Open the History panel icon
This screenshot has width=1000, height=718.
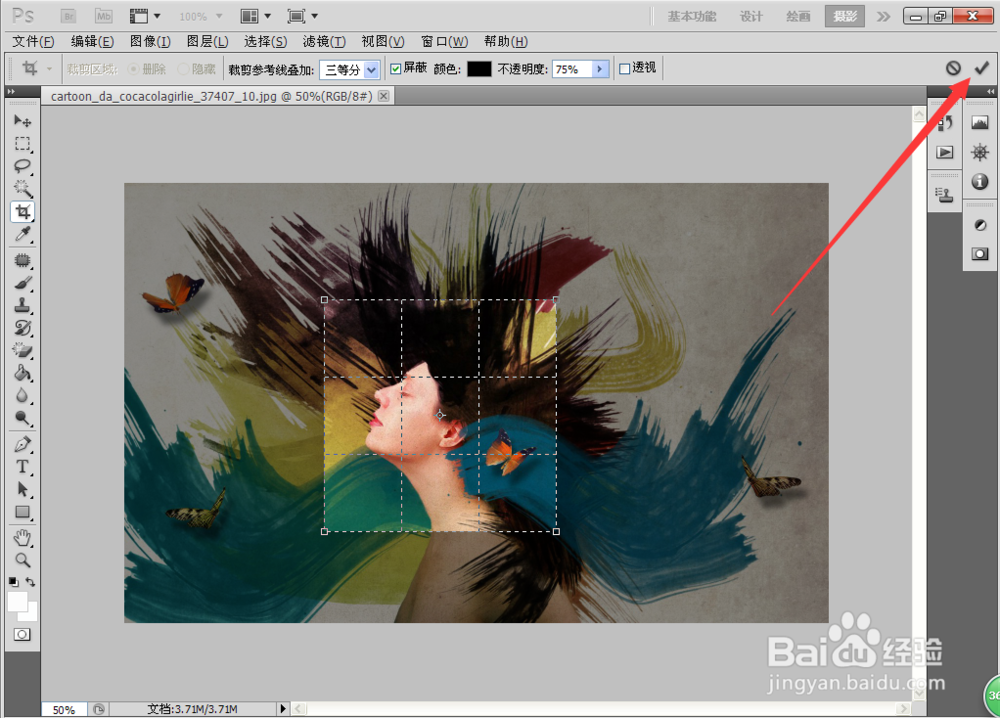(x=945, y=122)
